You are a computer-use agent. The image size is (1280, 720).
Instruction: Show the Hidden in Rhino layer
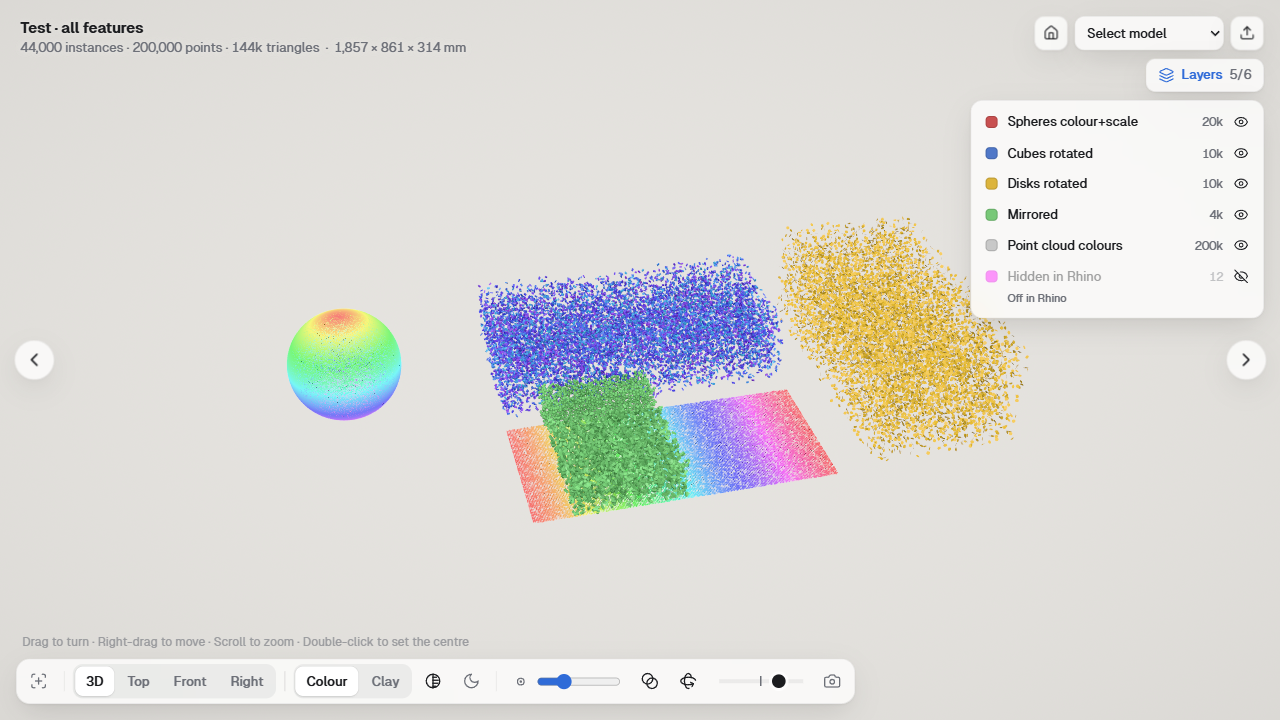tap(1241, 276)
